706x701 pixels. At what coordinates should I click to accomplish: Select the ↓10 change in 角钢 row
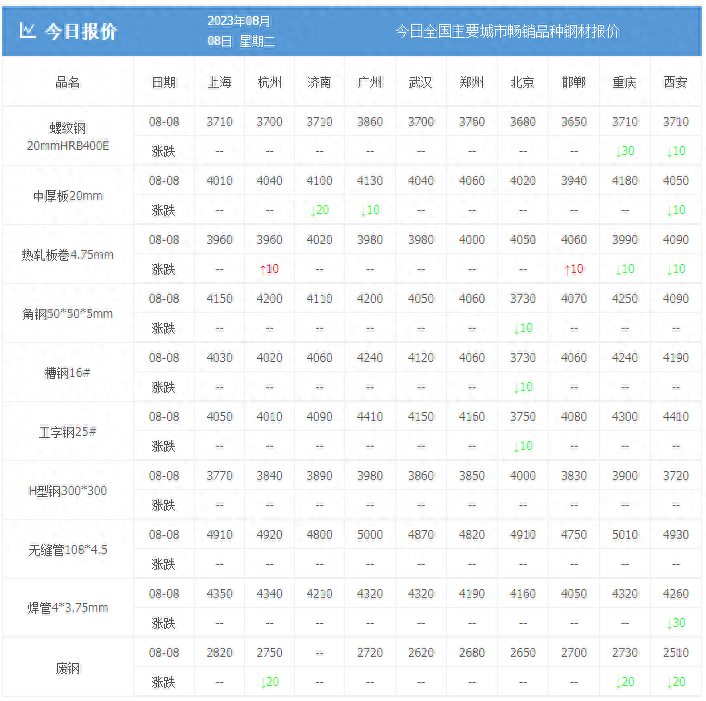[523, 328]
